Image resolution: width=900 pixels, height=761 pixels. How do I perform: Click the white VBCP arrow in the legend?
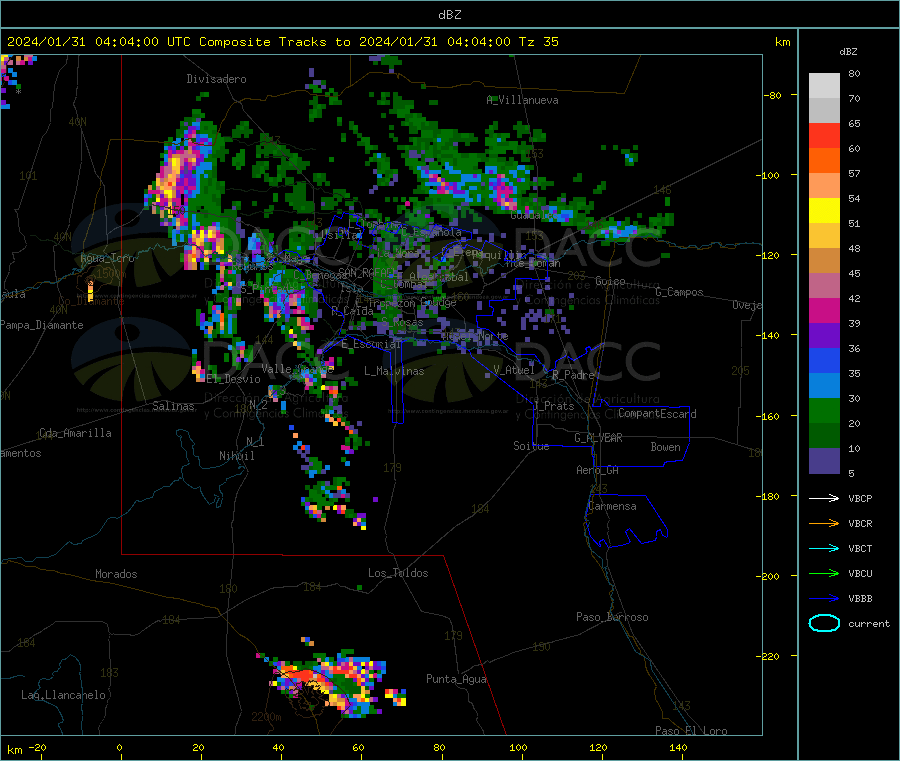(824, 498)
